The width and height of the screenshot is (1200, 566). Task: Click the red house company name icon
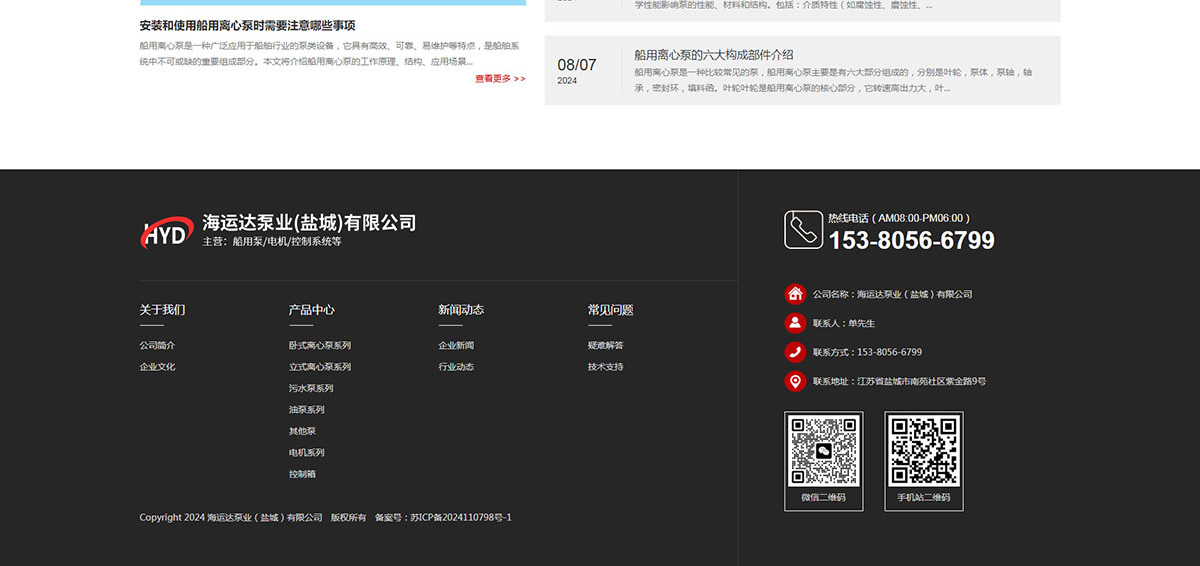point(795,294)
